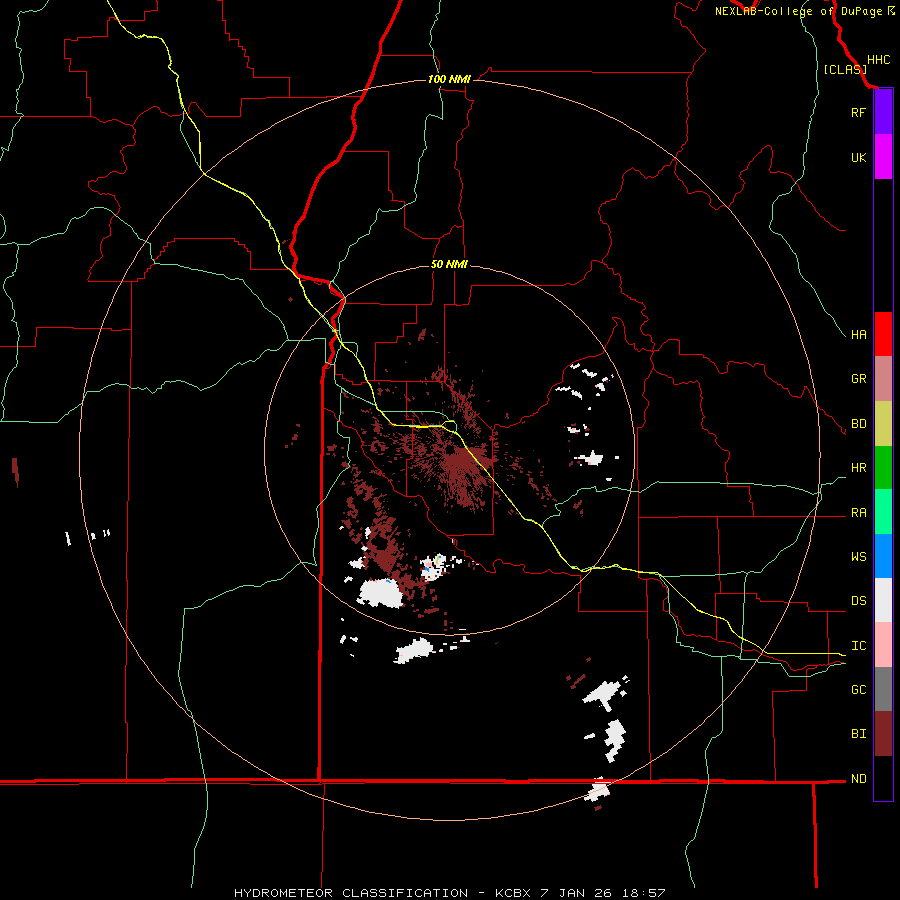Image resolution: width=900 pixels, height=900 pixels.
Task: Click the GC gray legend swatch
Action: (883, 689)
